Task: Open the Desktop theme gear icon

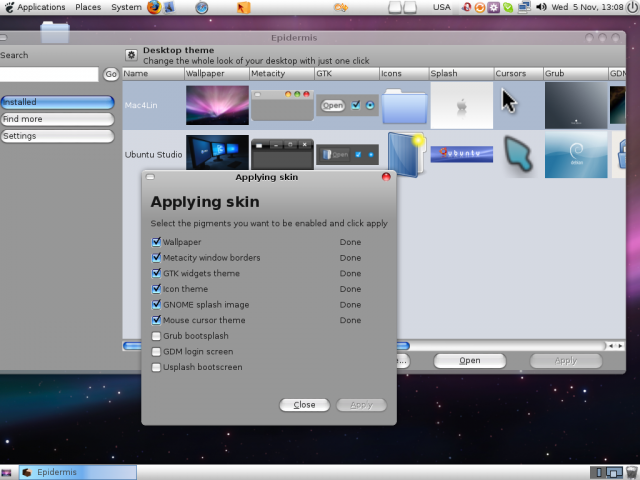Action: 131,55
